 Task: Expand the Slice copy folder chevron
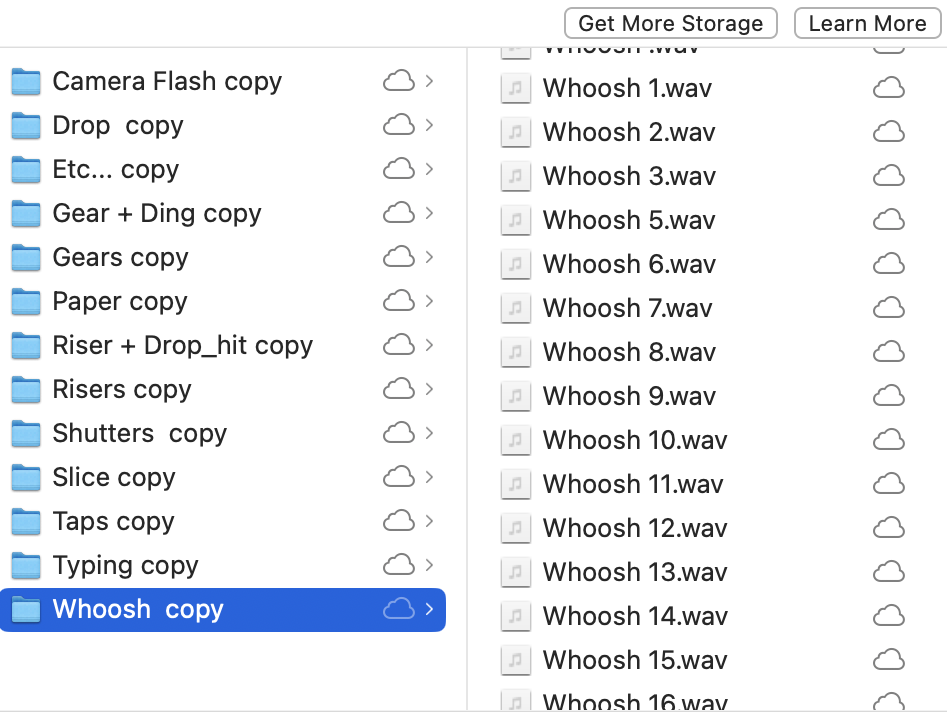pos(429,477)
